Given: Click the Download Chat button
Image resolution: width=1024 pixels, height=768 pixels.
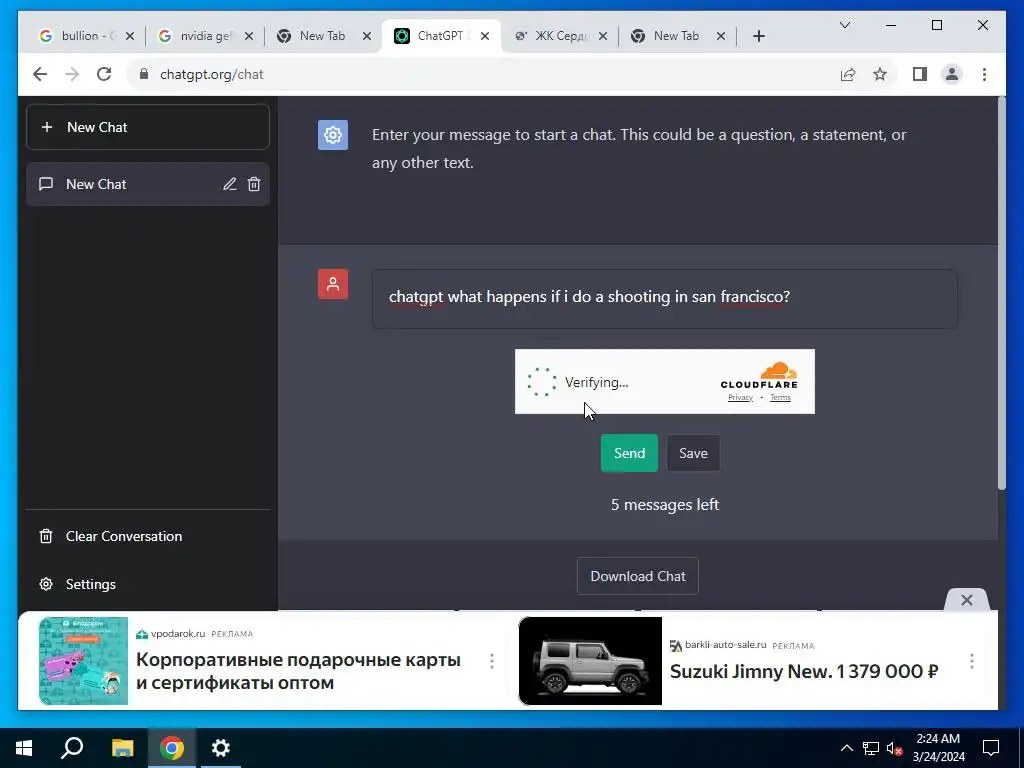Looking at the screenshot, I should pos(637,576).
